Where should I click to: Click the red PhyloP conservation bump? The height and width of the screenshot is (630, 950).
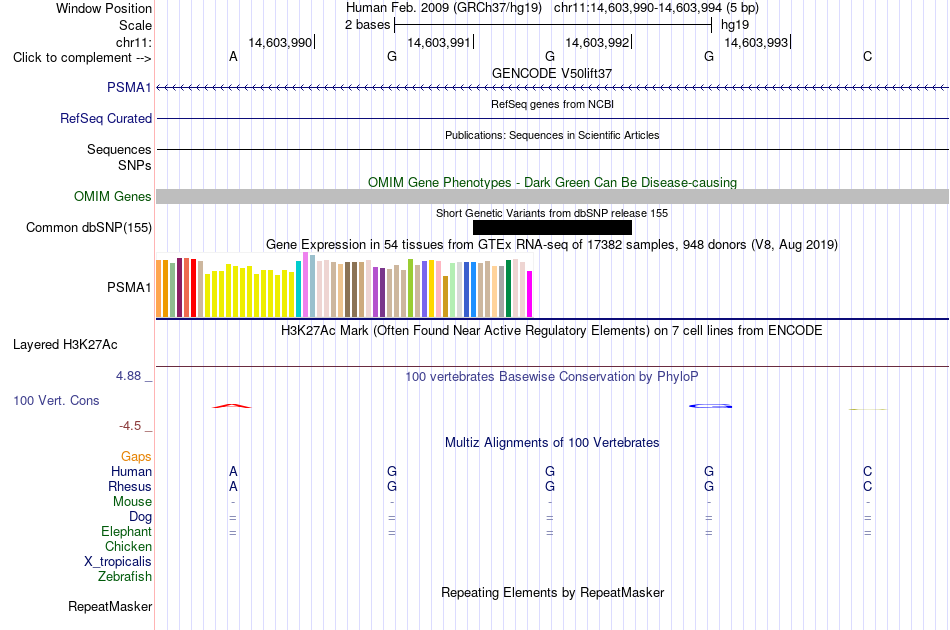click(x=231, y=406)
